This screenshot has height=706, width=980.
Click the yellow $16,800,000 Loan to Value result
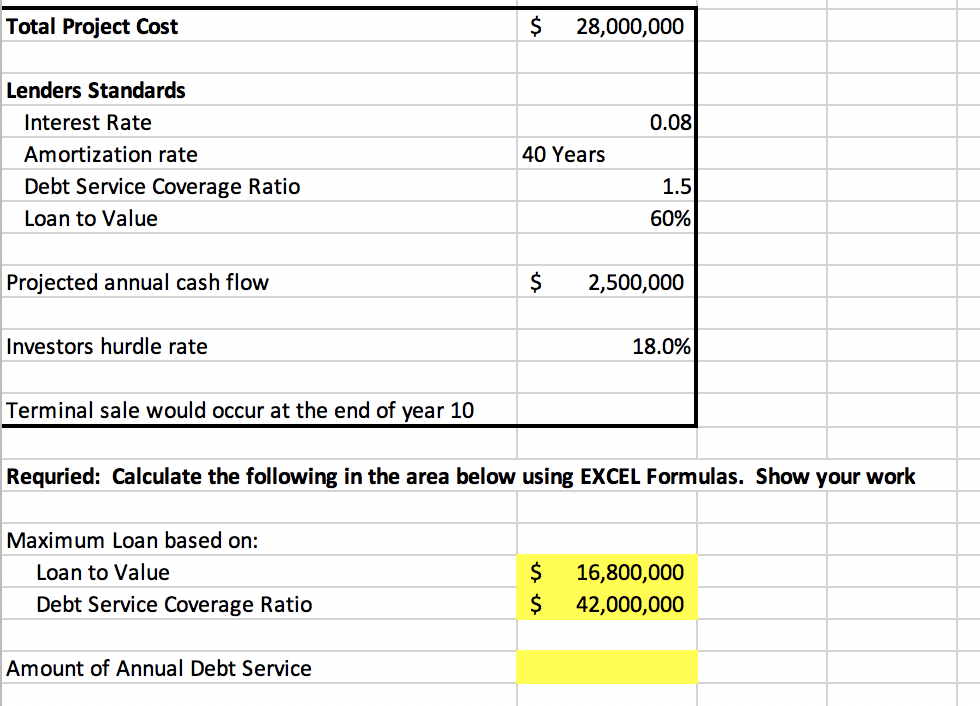pyautogui.click(x=605, y=572)
